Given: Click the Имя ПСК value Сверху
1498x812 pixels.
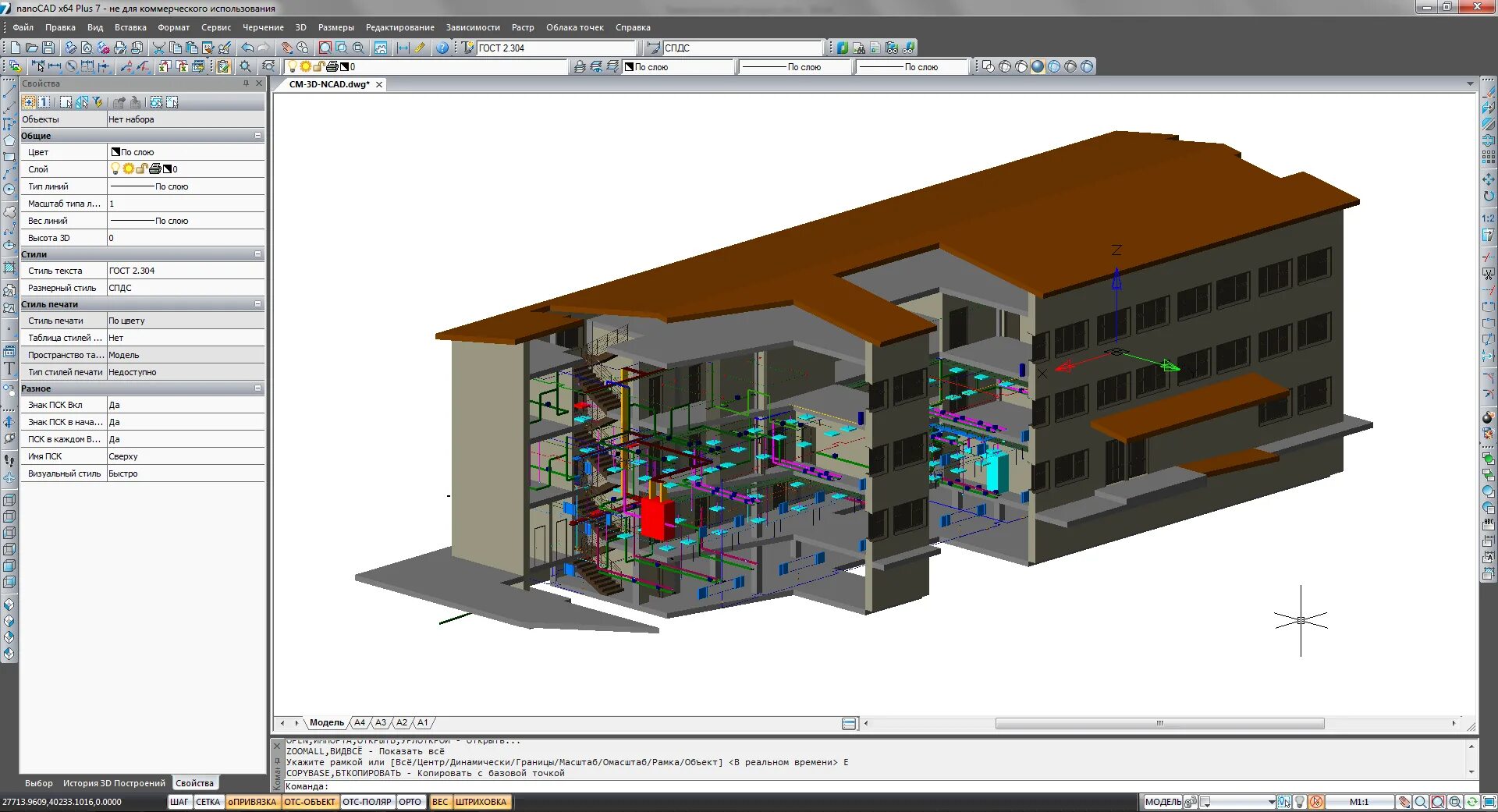Looking at the screenshot, I should click(186, 456).
